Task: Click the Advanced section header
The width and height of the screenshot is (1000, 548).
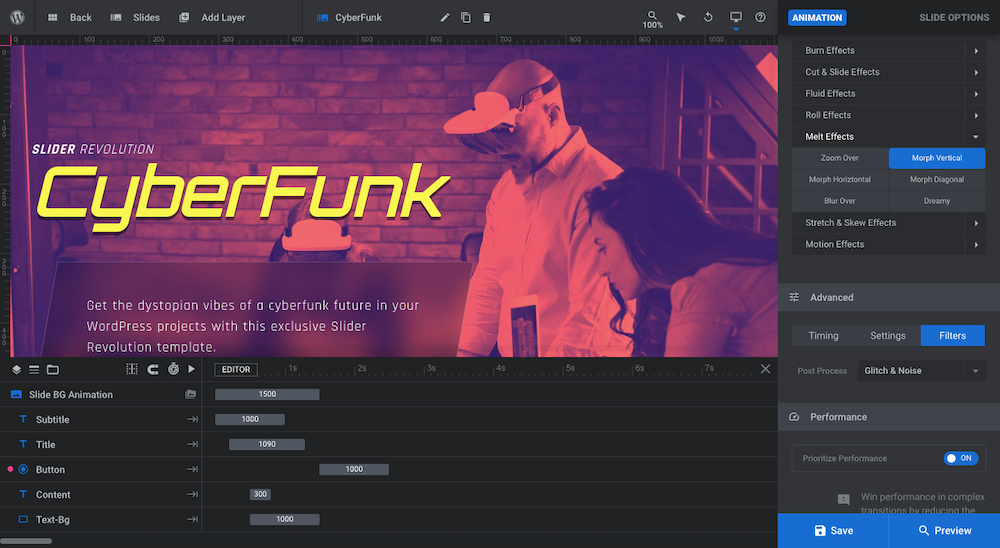Action: 888,297
